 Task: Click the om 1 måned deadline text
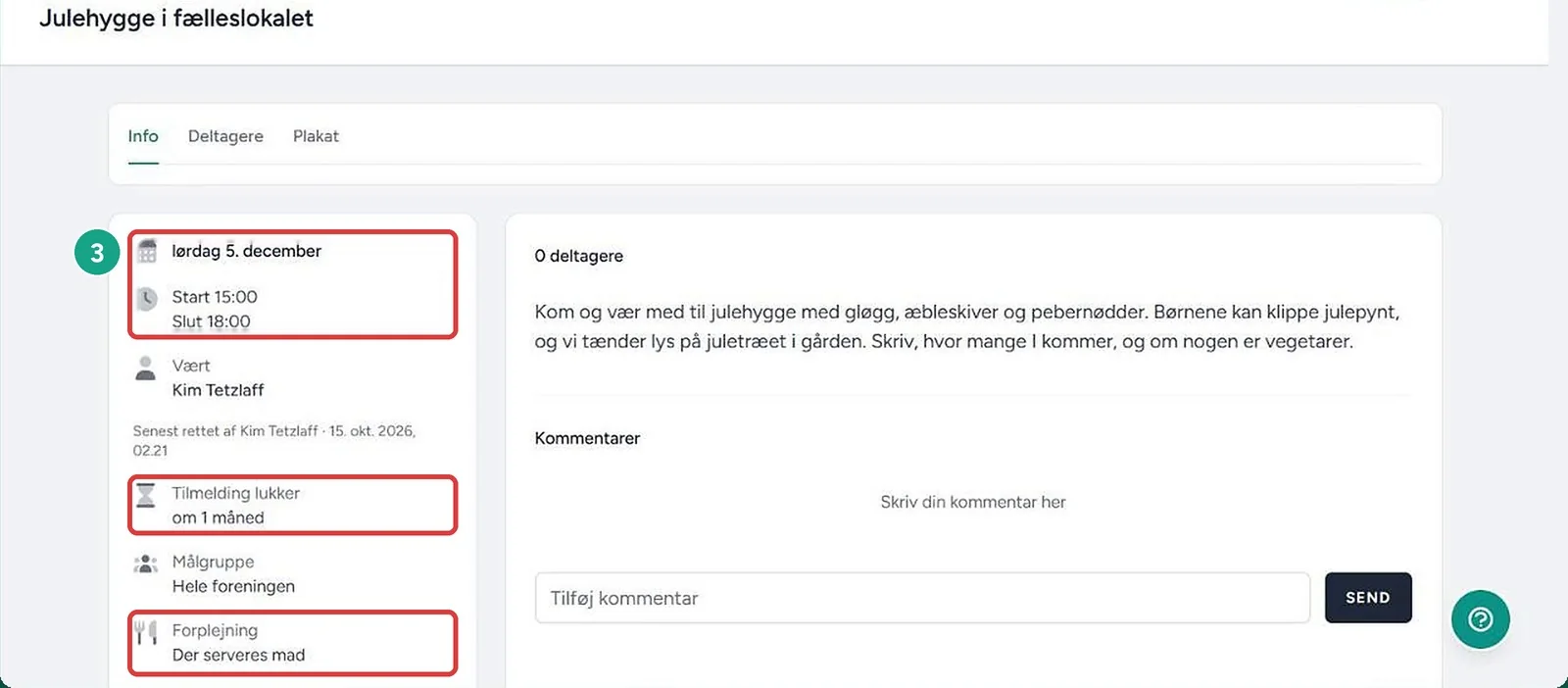click(x=218, y=517)
